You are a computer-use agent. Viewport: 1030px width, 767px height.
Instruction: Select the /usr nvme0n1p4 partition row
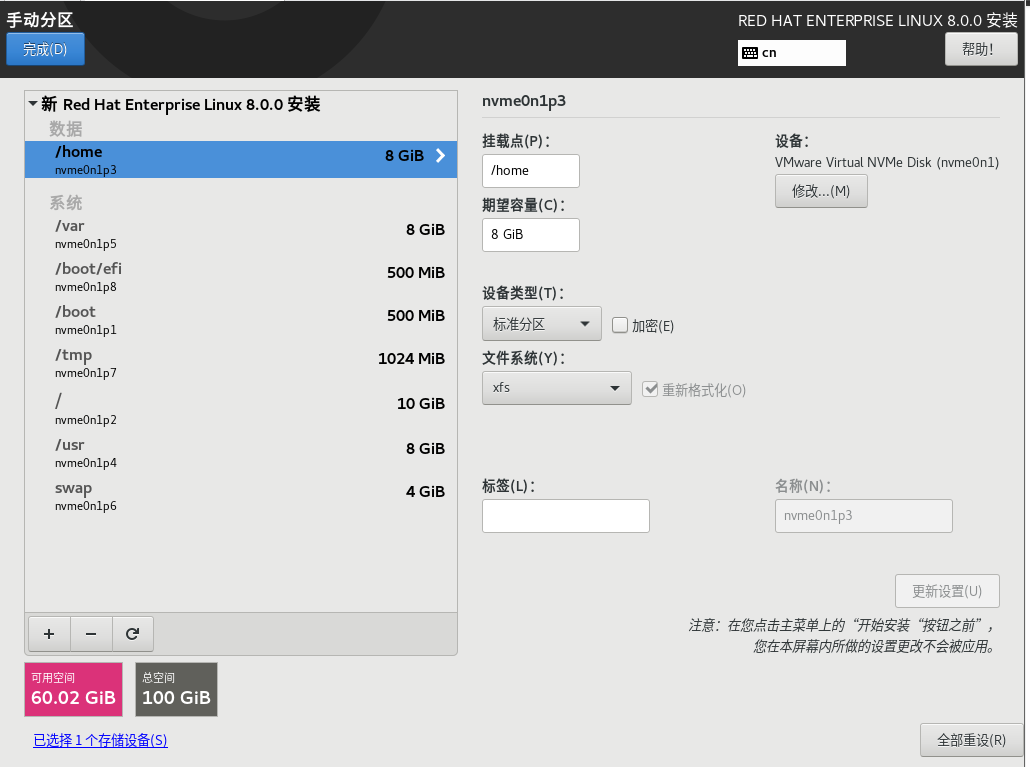241,453
